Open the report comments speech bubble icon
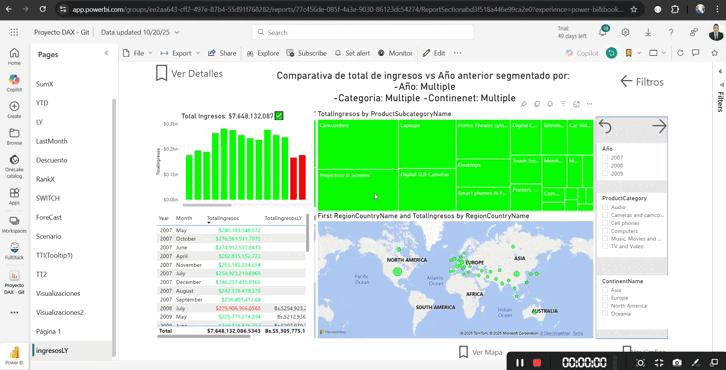Image resolution: width=726 pixels, height=370 pixels. pos(695,53)
